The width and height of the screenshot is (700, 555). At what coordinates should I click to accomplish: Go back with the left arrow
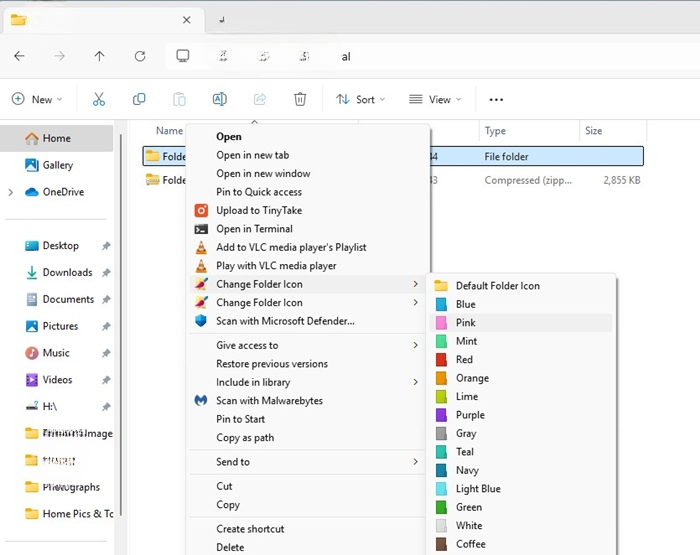pos(19,56)
